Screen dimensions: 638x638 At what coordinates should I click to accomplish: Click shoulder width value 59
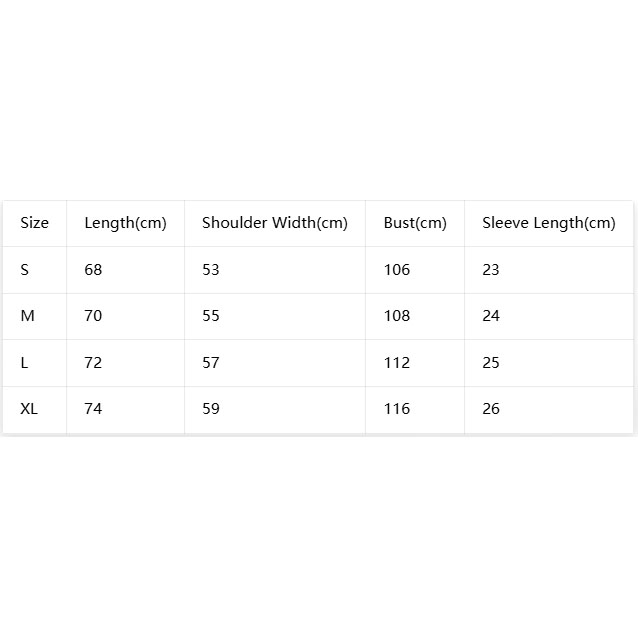coord(211,409)
